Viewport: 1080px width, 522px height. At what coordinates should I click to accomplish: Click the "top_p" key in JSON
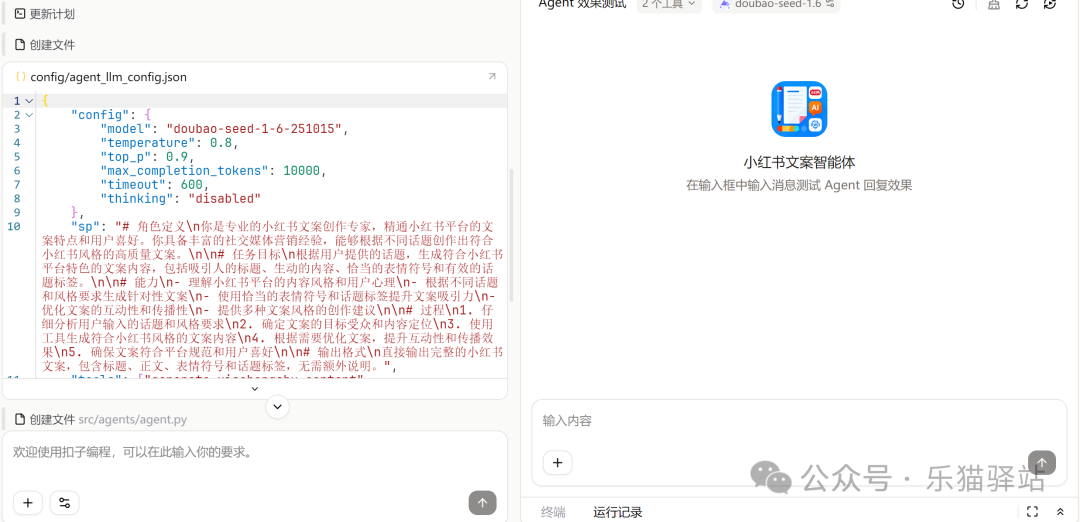click(x=126, y=156)
